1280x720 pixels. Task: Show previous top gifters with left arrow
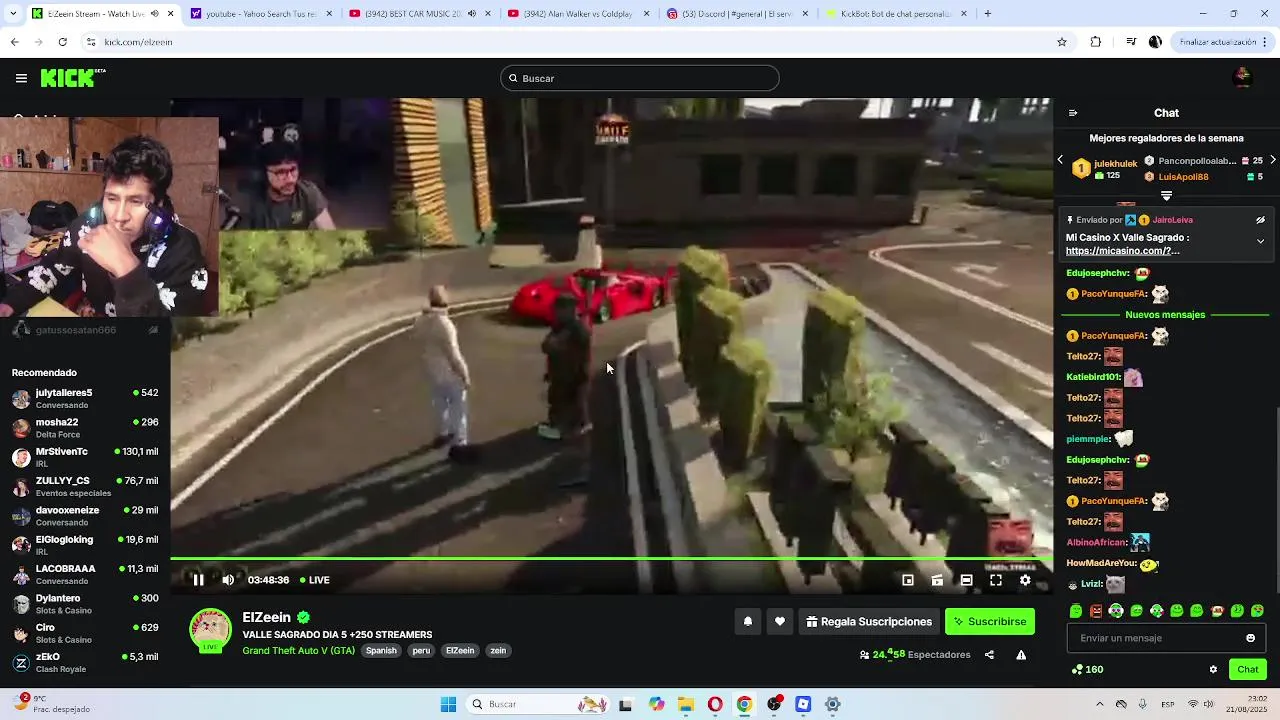click(1060, 160)
